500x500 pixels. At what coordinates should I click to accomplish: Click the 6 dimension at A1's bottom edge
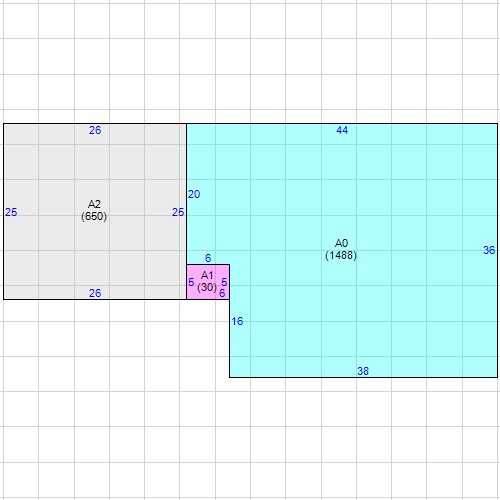tap(222, 293)
